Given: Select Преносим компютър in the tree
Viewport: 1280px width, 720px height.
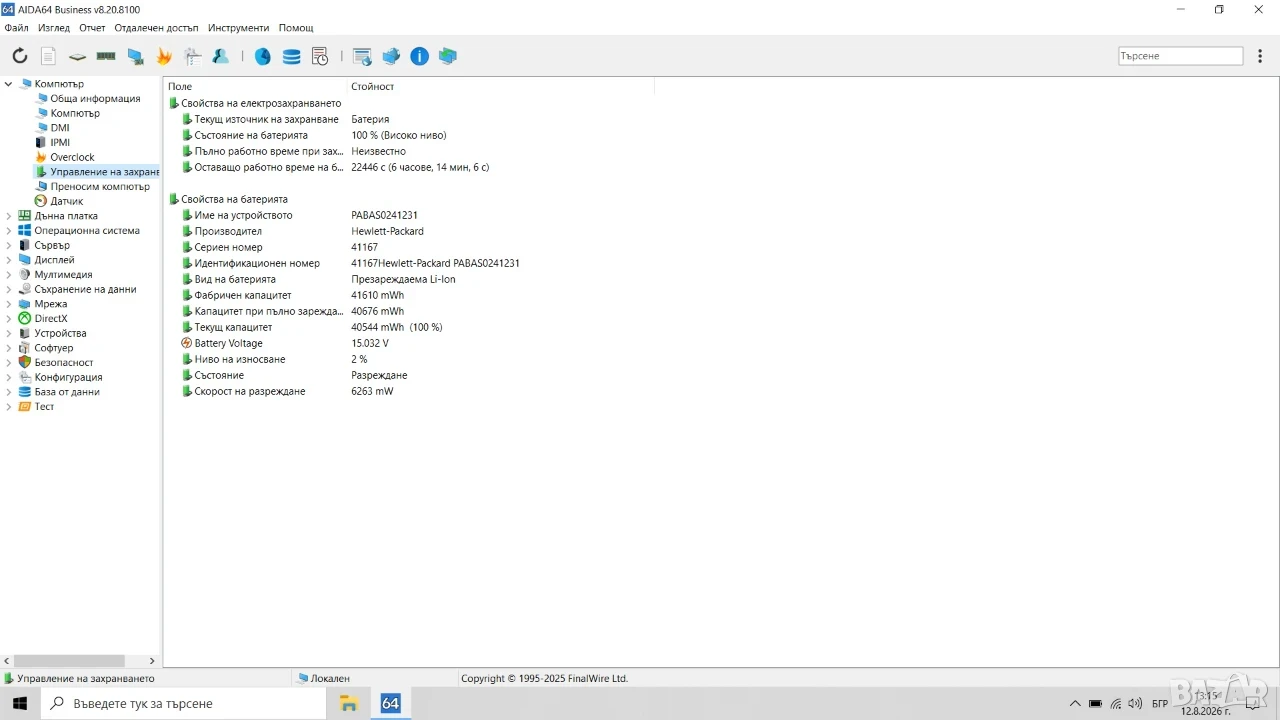Looking at the screenshot, I should click(100, 187).
